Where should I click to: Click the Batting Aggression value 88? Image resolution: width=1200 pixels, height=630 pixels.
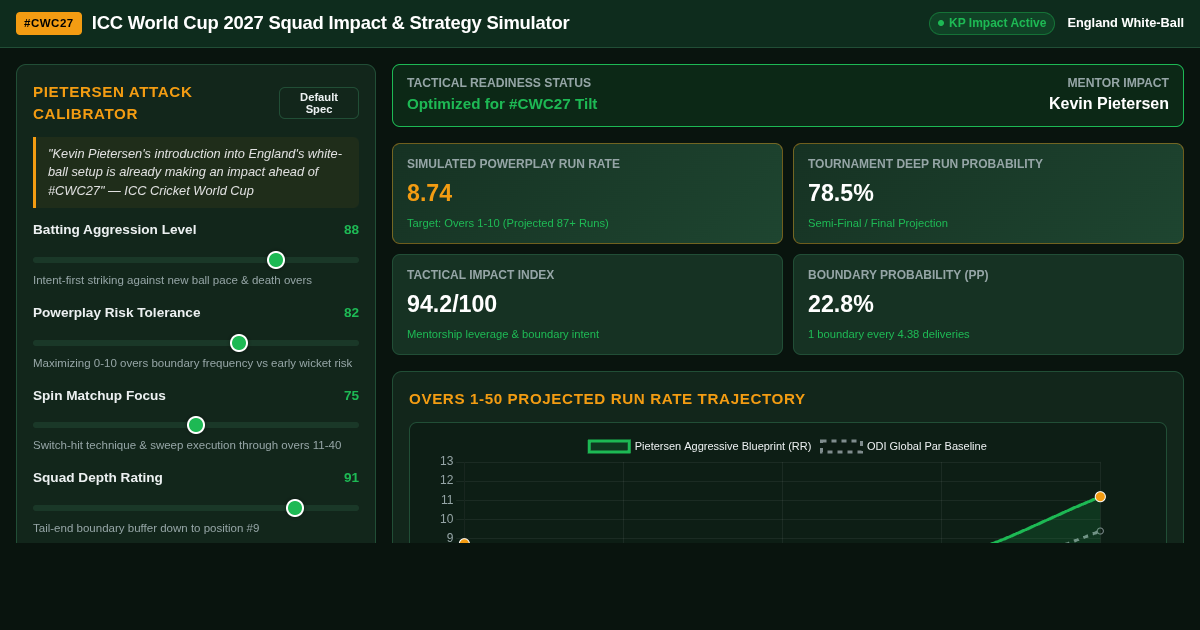point(351,230)
